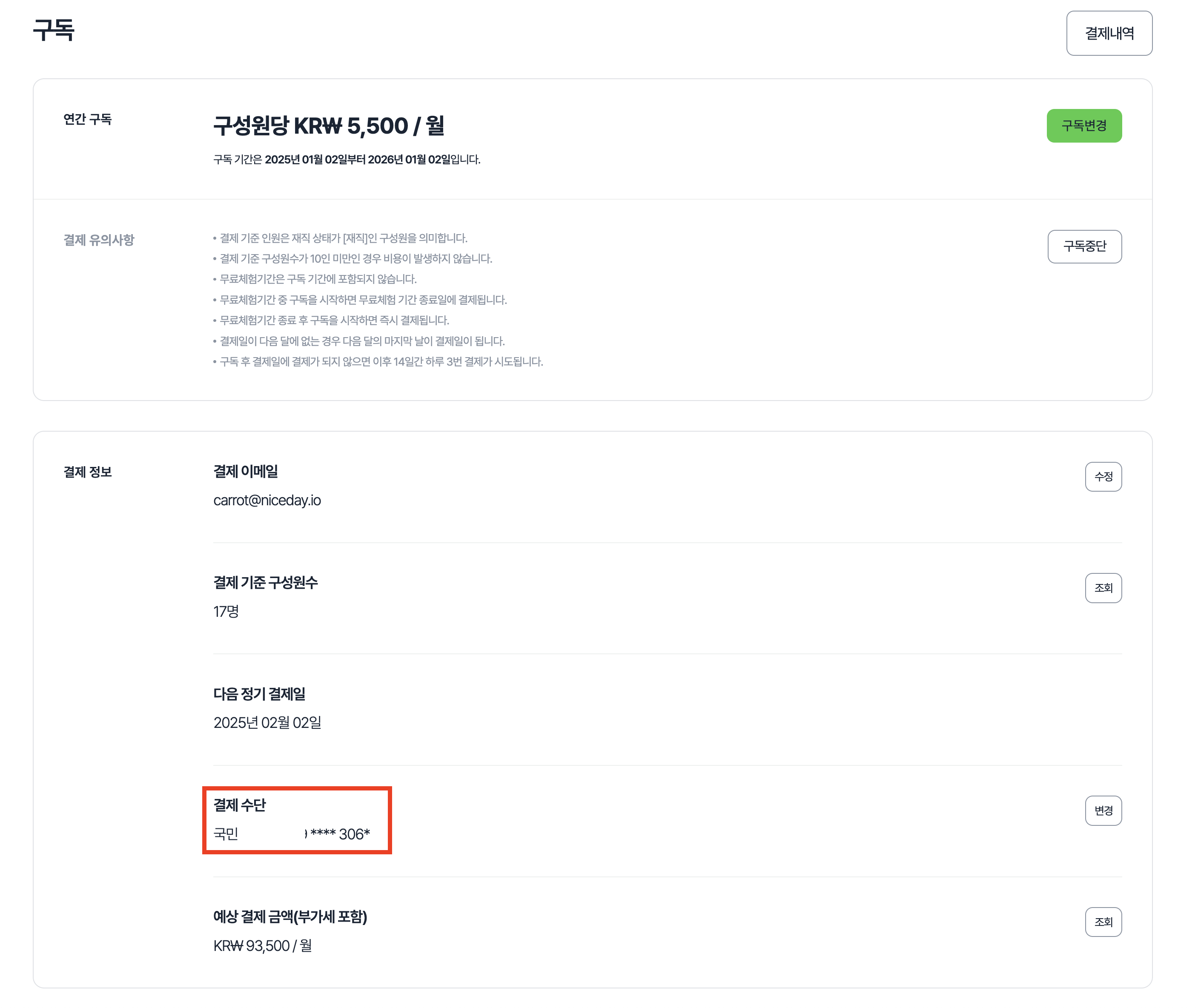Image resolution: width=1198 pixels, height=1008 pixels.
Task: Click 조회 for 예상 결제 금액
Action: point(1103,922)
